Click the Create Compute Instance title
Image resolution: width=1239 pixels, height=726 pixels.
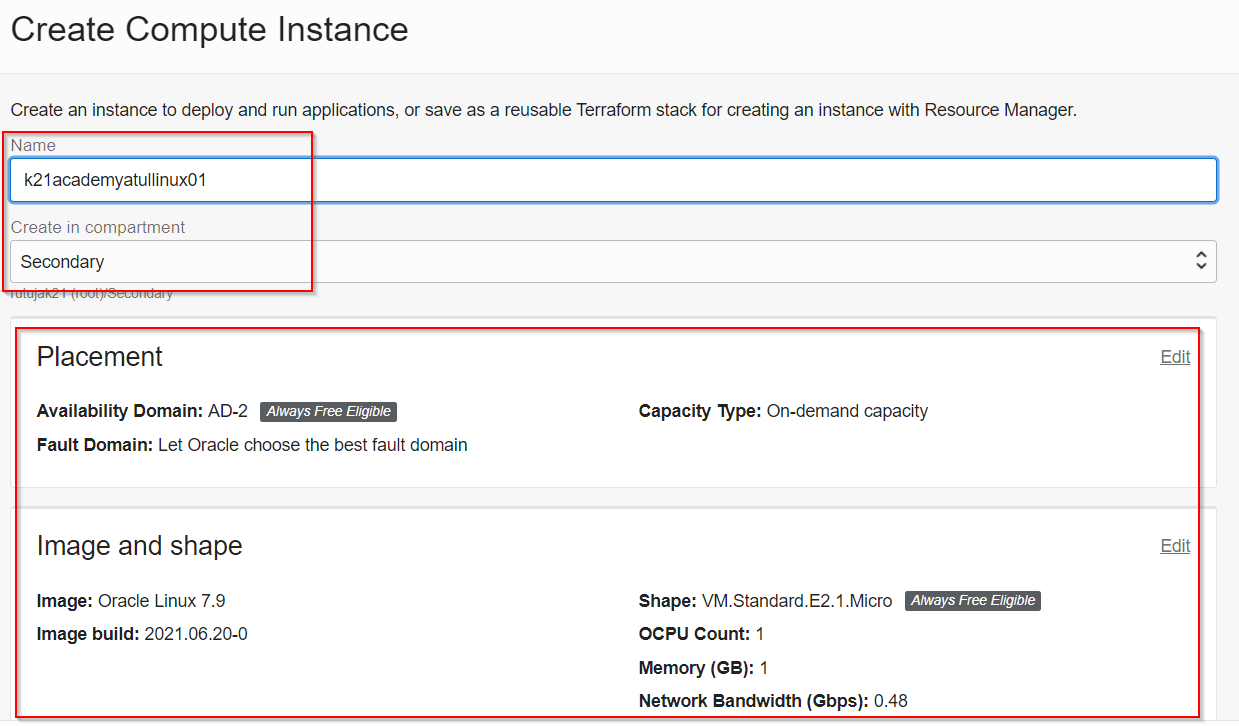[x=209, y=29]
